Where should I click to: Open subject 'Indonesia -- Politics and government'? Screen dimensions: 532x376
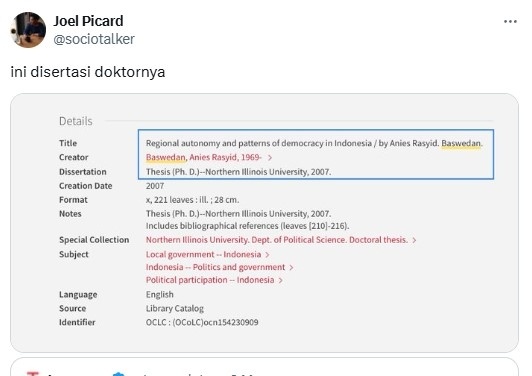coord(215,267)
